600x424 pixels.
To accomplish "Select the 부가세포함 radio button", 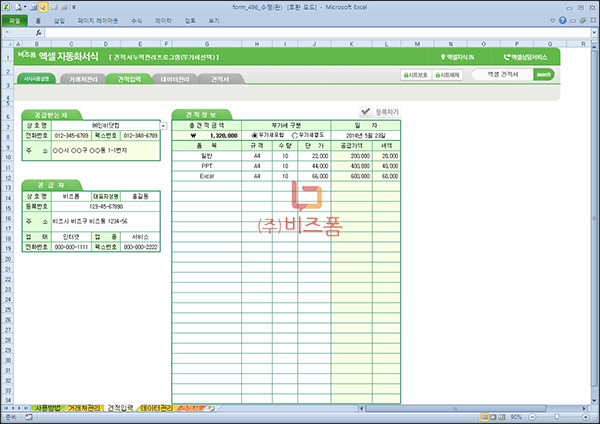I will point(254,135).
